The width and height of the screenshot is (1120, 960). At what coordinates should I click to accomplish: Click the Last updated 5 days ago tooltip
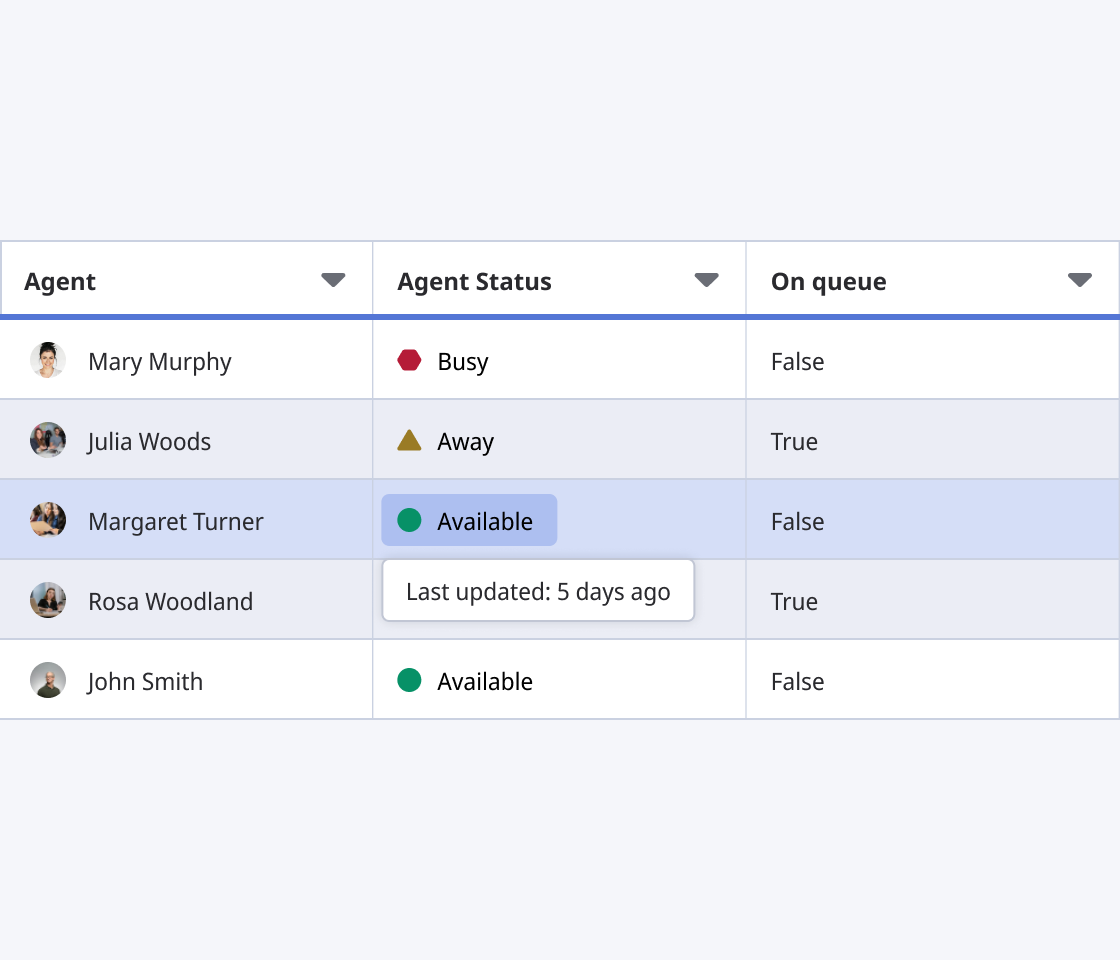click(x=538, y=591)
